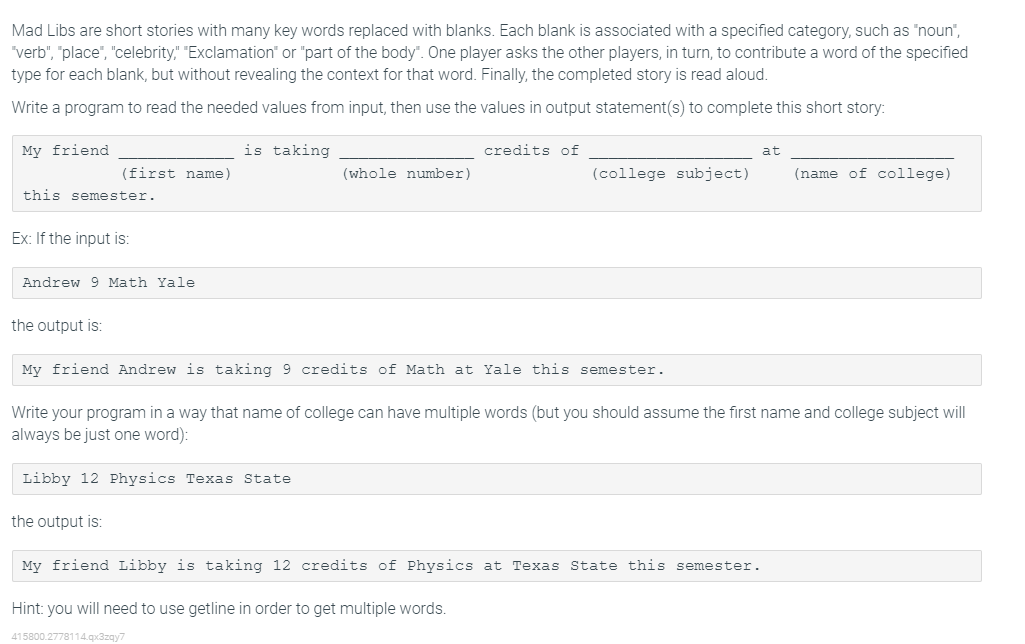Select the '(first name)' label

click(x=176, y=174)
